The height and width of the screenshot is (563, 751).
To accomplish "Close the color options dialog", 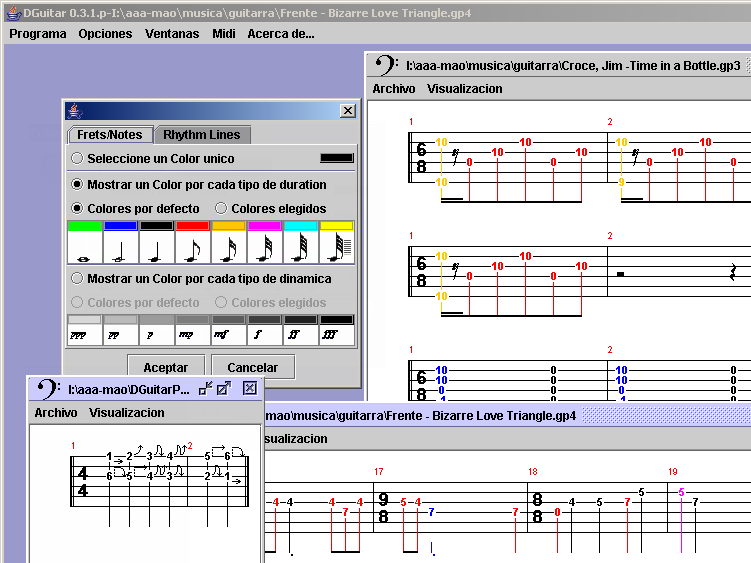I will pos(348,111).
